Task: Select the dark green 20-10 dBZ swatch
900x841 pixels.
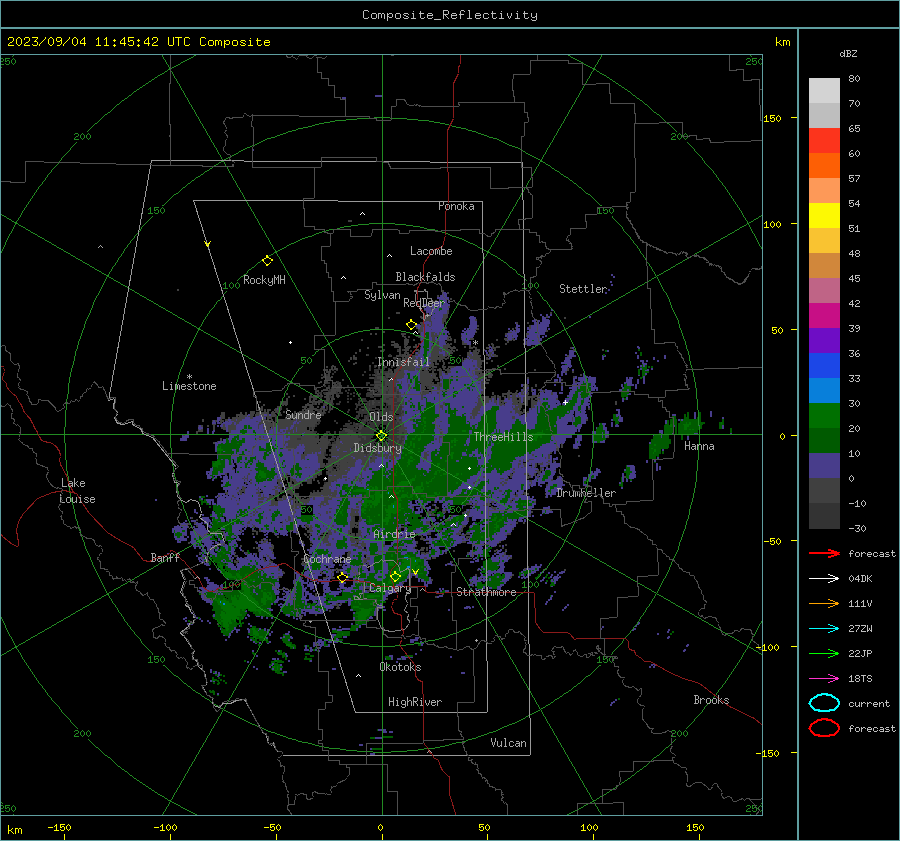Action: (x=824, y=441)
